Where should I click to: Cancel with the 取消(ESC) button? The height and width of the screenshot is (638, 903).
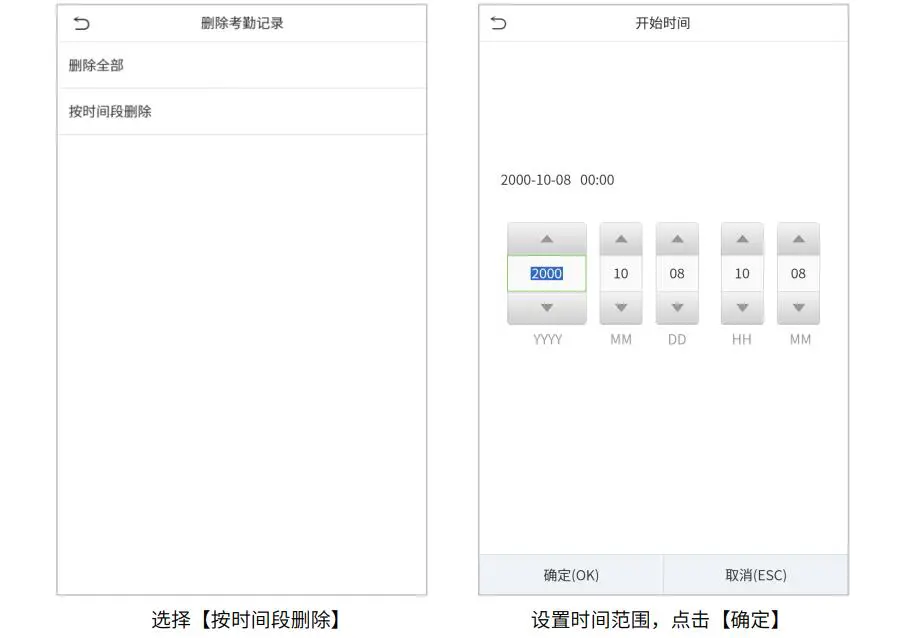click(x=756, y=575)
